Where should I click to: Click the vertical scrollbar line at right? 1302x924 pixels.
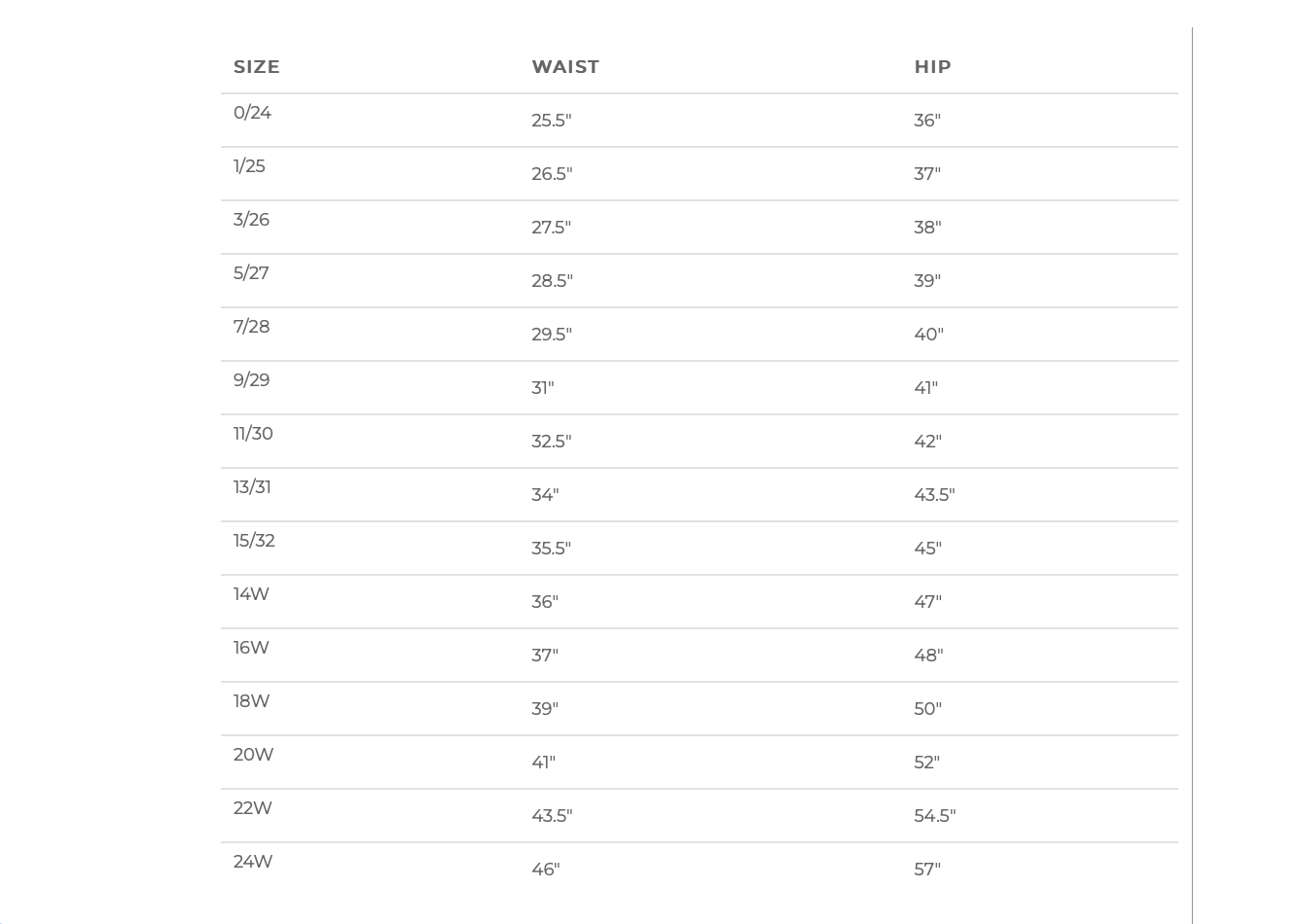[1192, 475]
